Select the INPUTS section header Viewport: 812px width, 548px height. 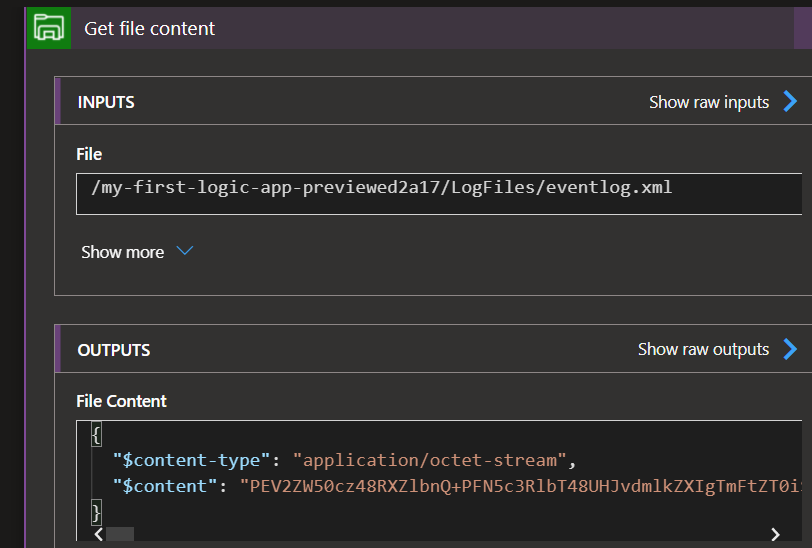coord(106,102)
